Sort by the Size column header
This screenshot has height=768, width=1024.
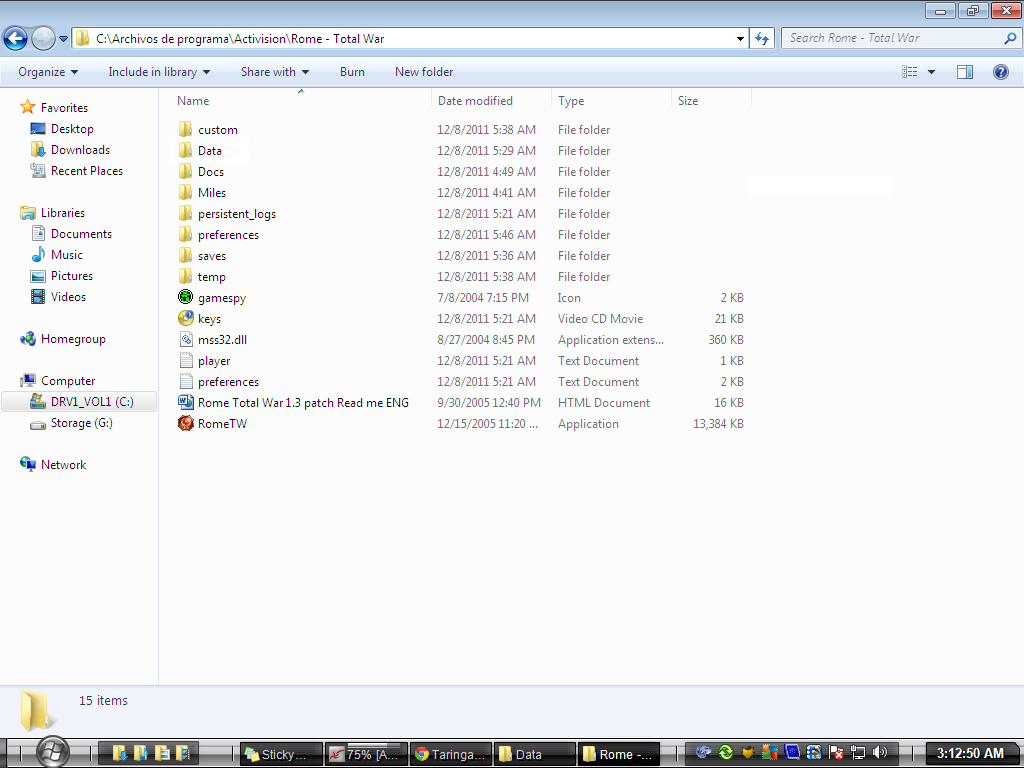coord(688,101)
